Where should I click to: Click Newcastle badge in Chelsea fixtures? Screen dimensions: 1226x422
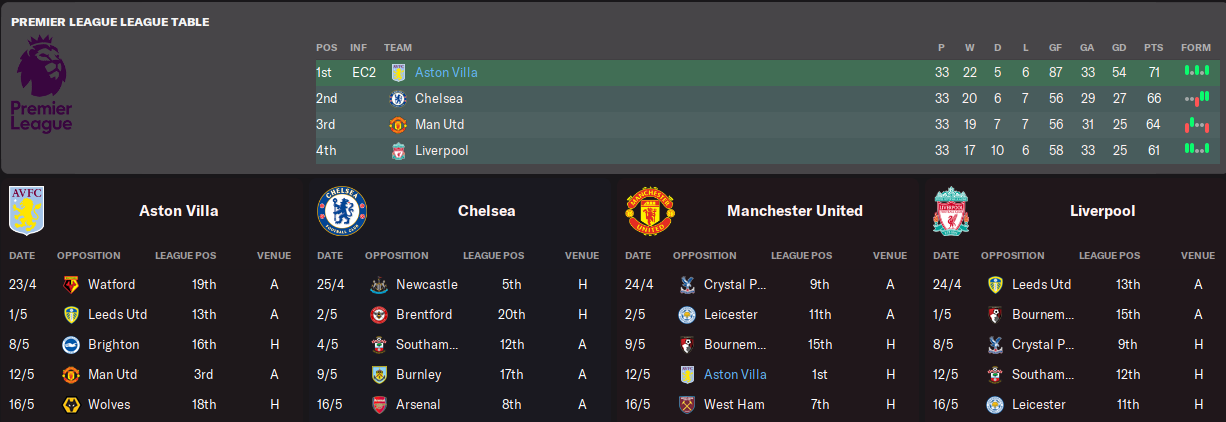pyautogui.click(x=378, y=284)
